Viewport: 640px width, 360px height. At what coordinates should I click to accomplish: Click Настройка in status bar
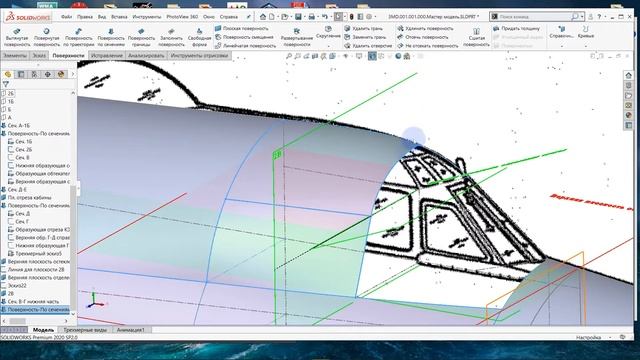click(588, 338)
